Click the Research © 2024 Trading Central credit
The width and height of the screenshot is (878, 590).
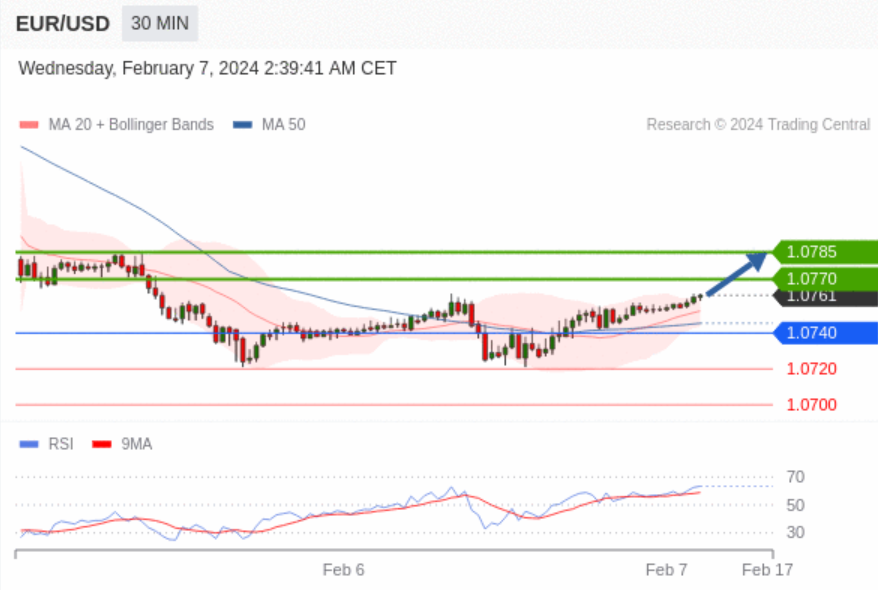[x=758, y=124]
